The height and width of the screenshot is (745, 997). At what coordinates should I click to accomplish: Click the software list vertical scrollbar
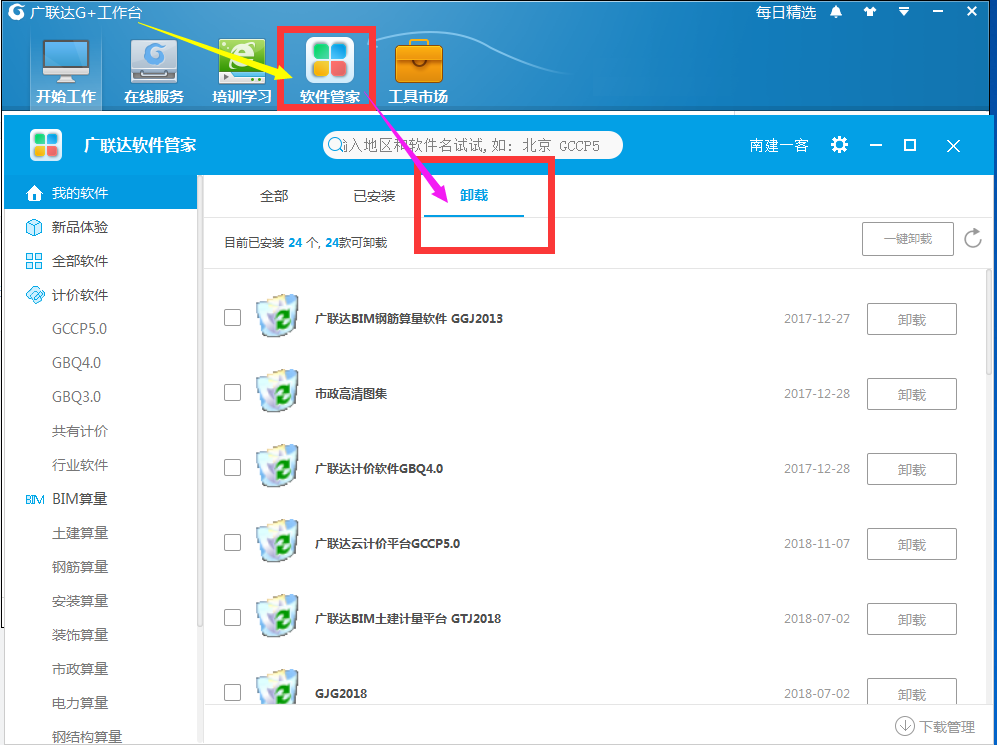coord(988,322)
